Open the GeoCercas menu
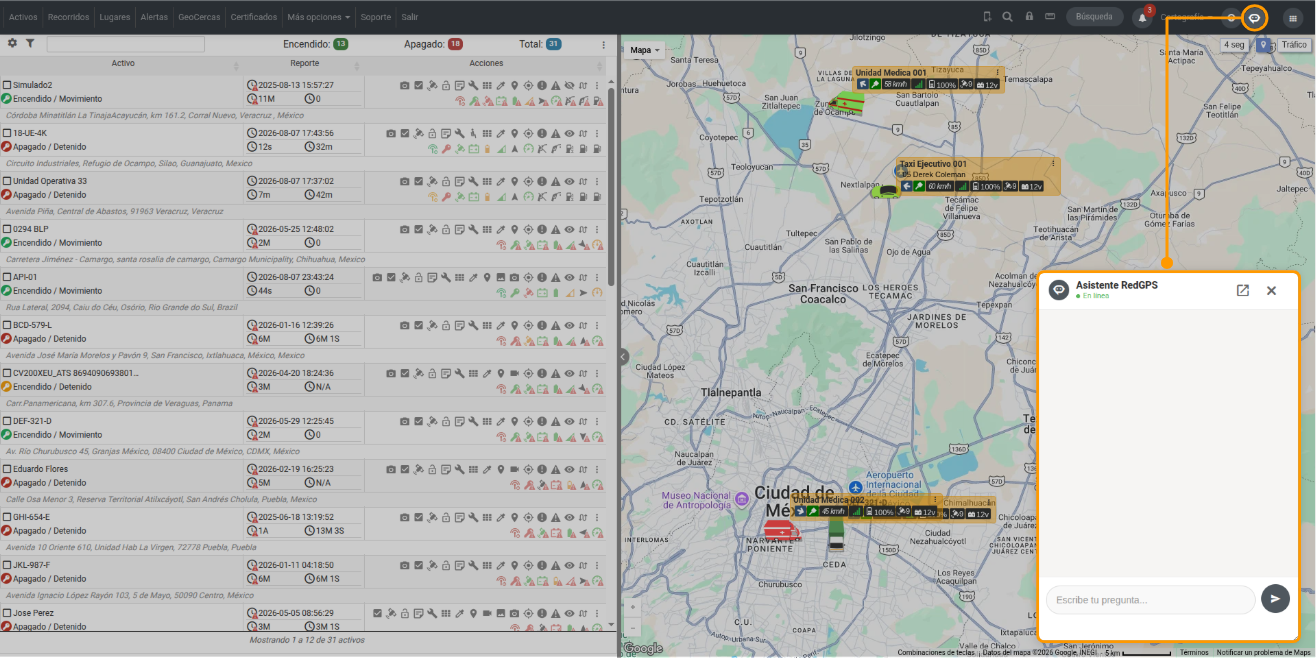 198,17
